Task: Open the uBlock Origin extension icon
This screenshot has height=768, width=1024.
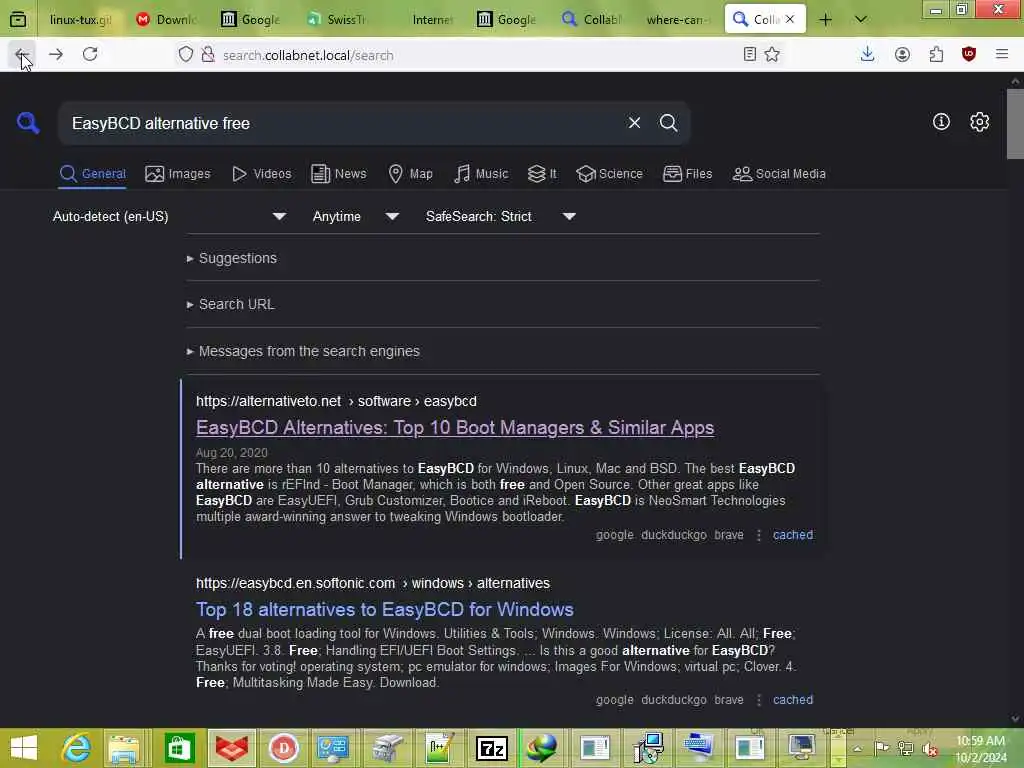Action: click(969, 54)
